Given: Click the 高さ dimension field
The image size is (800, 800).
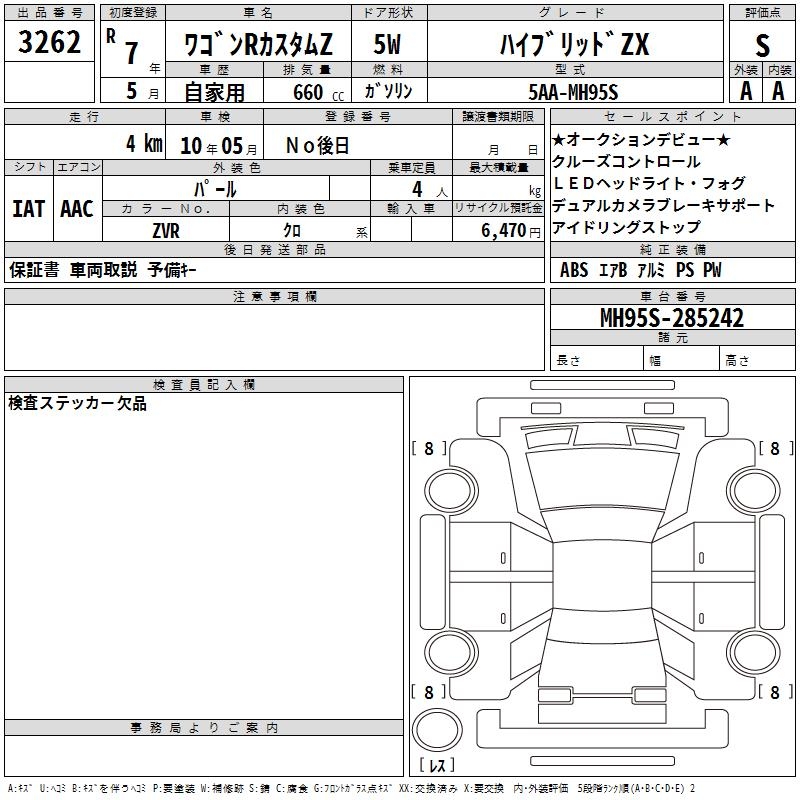Looking at the screenshot, I should point(757,360).
